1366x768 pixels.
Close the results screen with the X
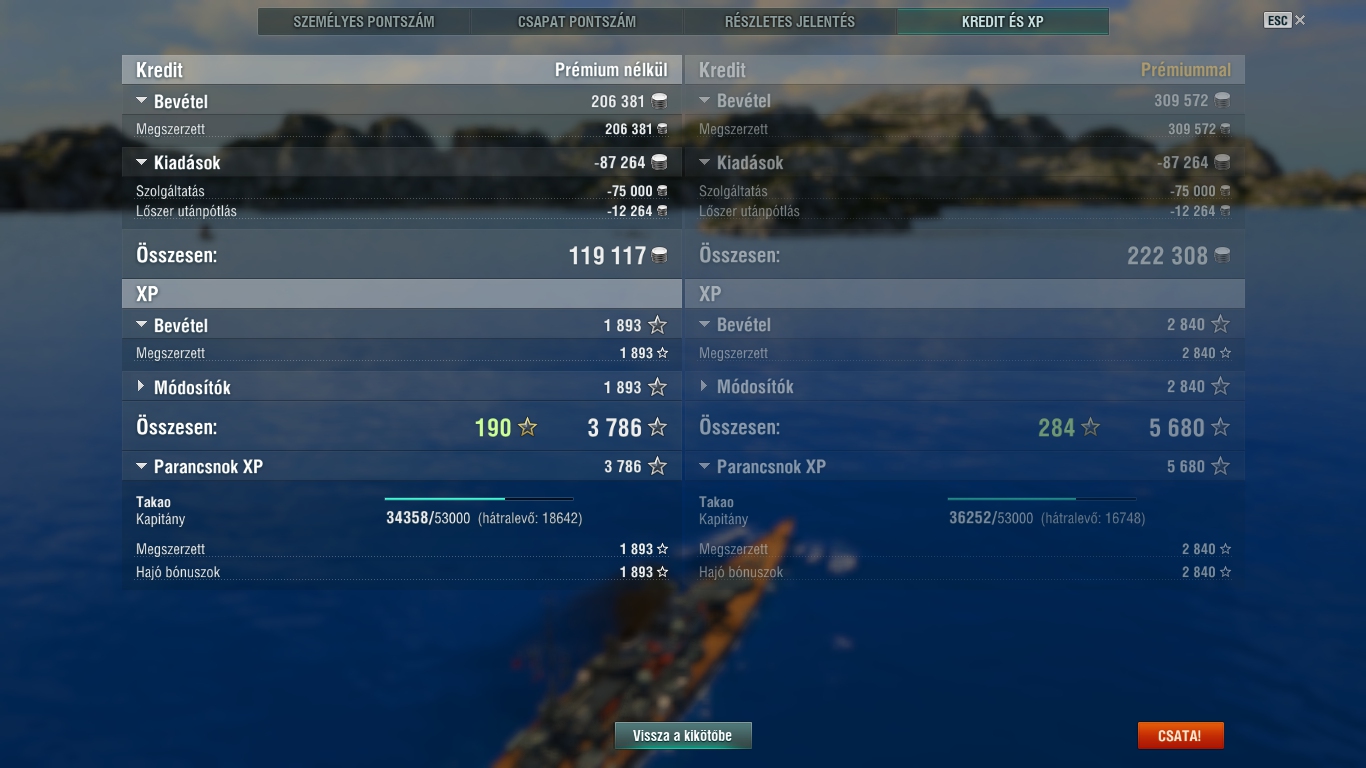[1300, 20]
